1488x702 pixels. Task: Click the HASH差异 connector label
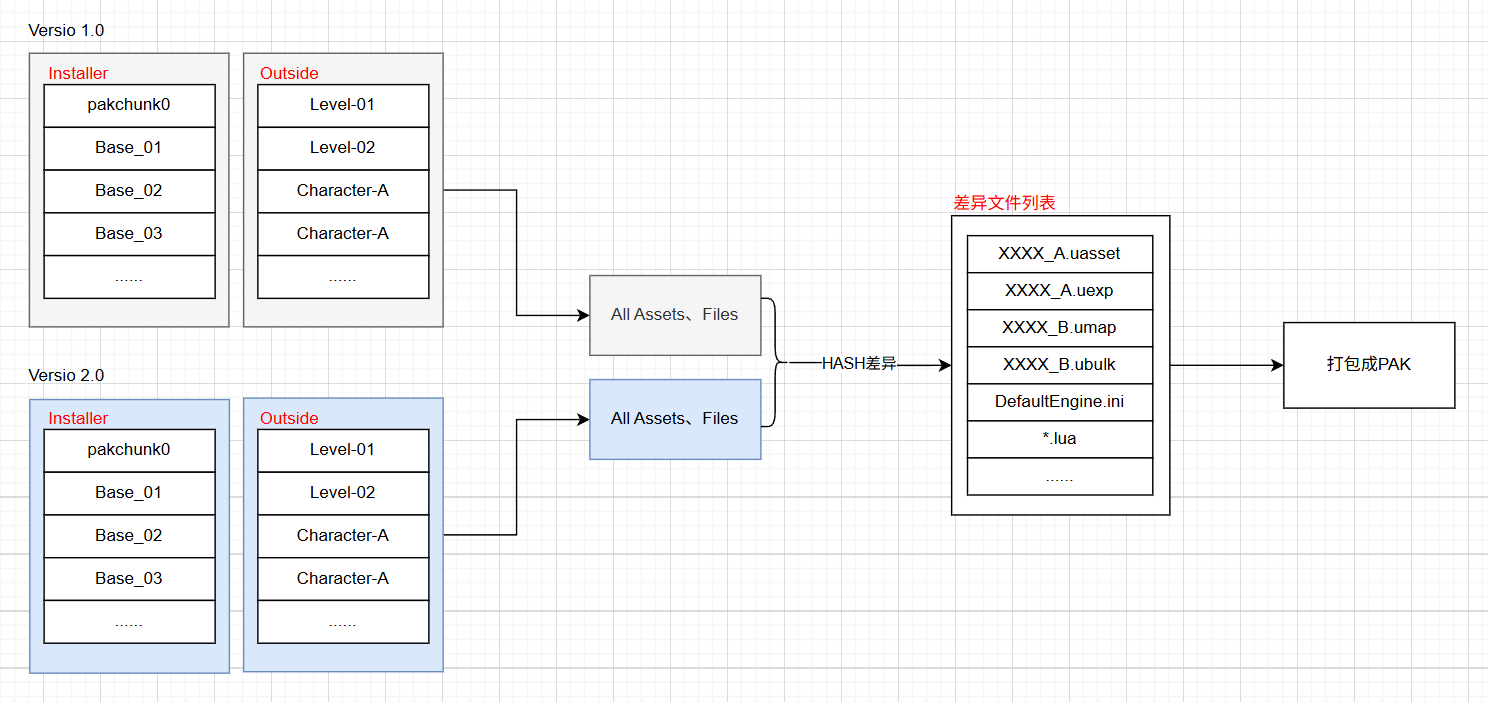point(858,365)
